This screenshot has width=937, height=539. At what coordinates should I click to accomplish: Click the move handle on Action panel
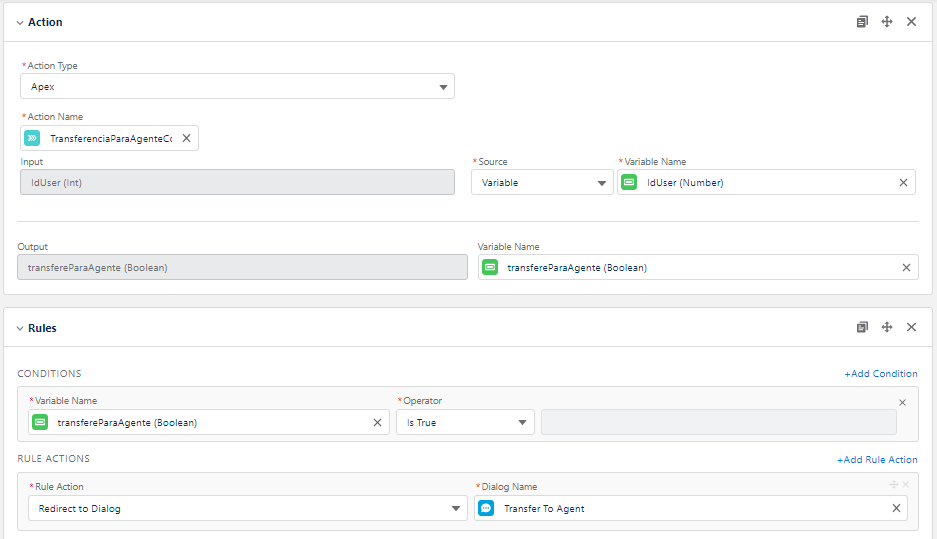pyautogui.click(x=887, y=22)
